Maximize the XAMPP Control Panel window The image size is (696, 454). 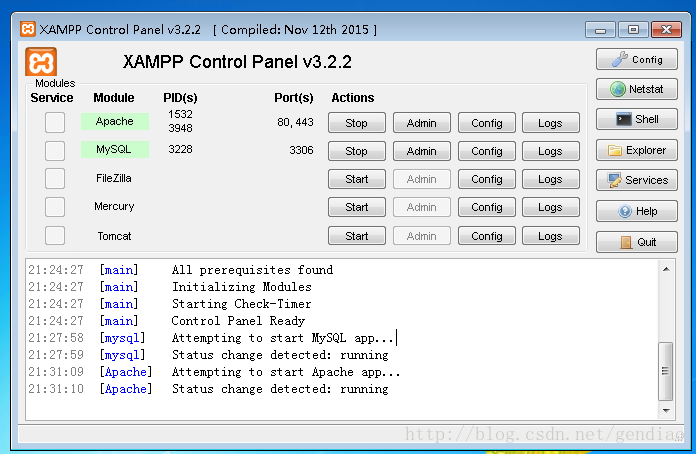(x=633, y=30)
